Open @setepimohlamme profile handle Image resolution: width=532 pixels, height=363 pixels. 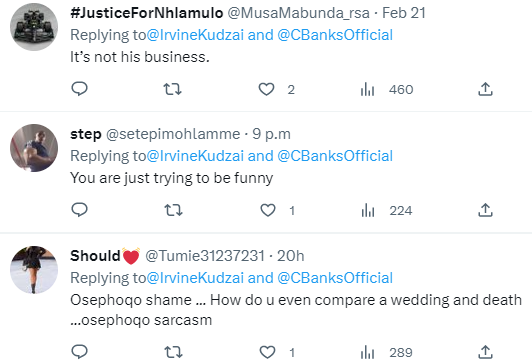point(173,134)
